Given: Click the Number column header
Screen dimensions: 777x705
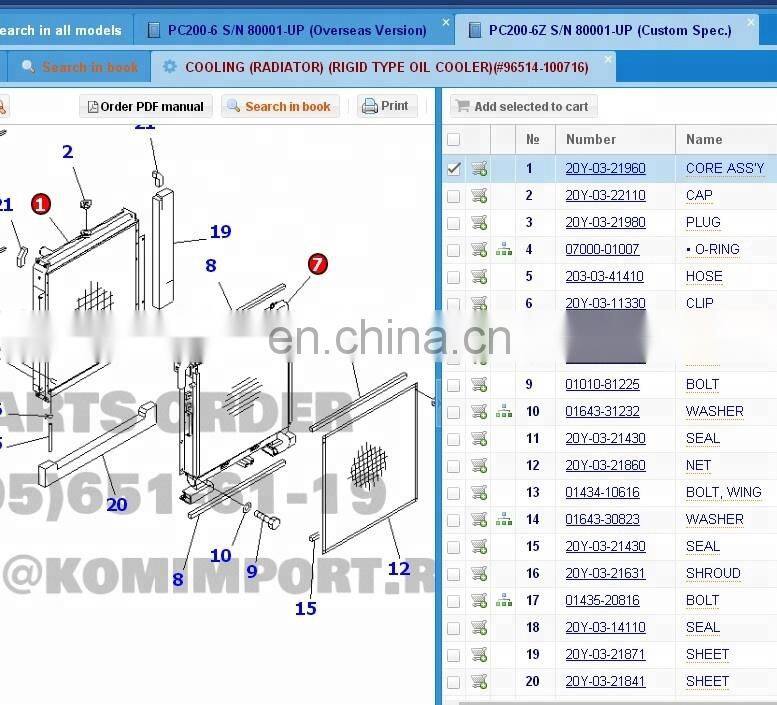Looking at the screenshot, I should 615,140.
